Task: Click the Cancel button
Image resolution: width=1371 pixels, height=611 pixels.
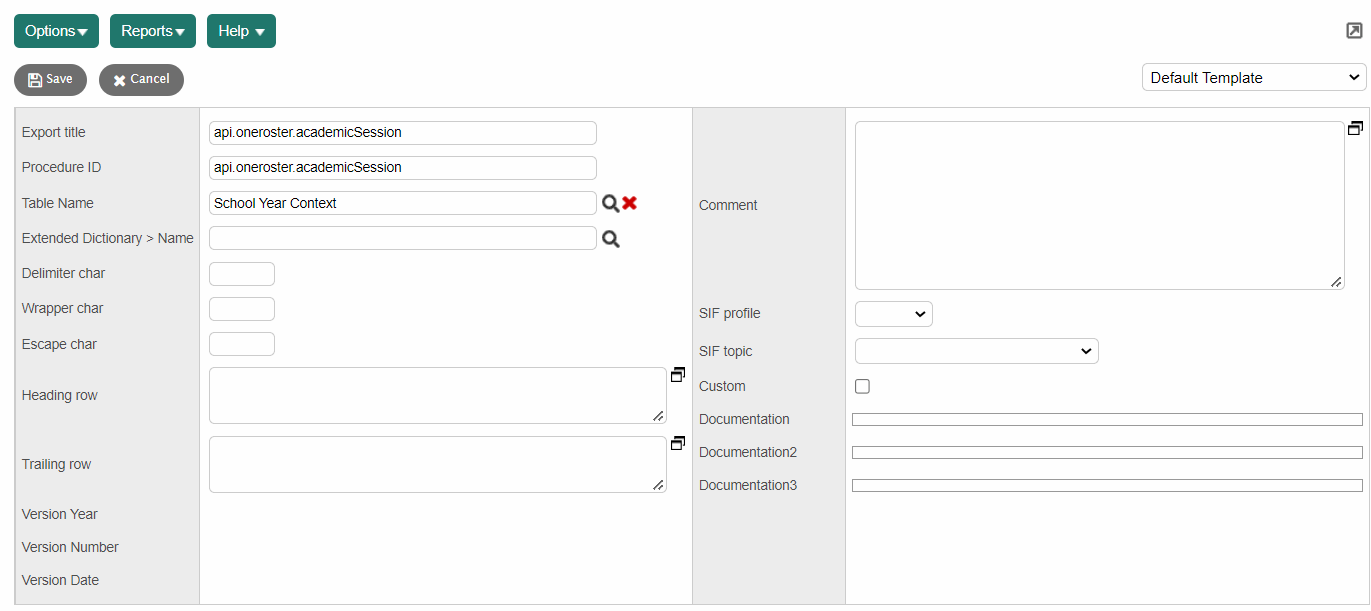Action: coord(141,79)
